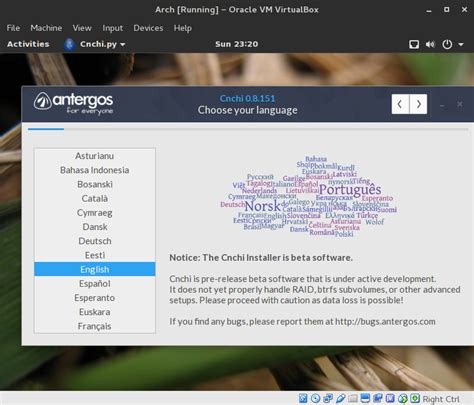Click the language word cloud image

click(x=308, y=197)
